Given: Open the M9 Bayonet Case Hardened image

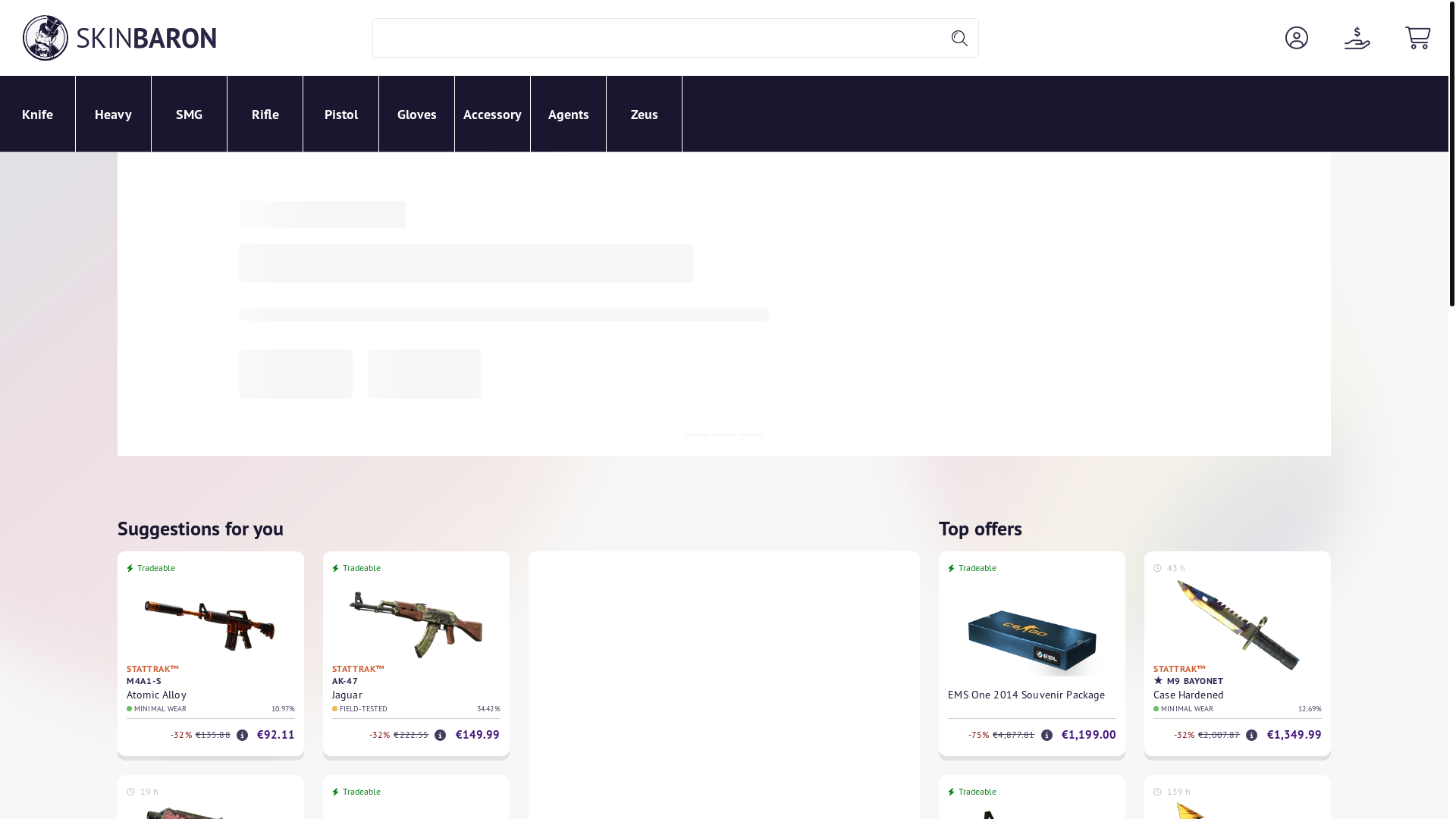Looking at the screenshot, I should tap(1238, 626).
